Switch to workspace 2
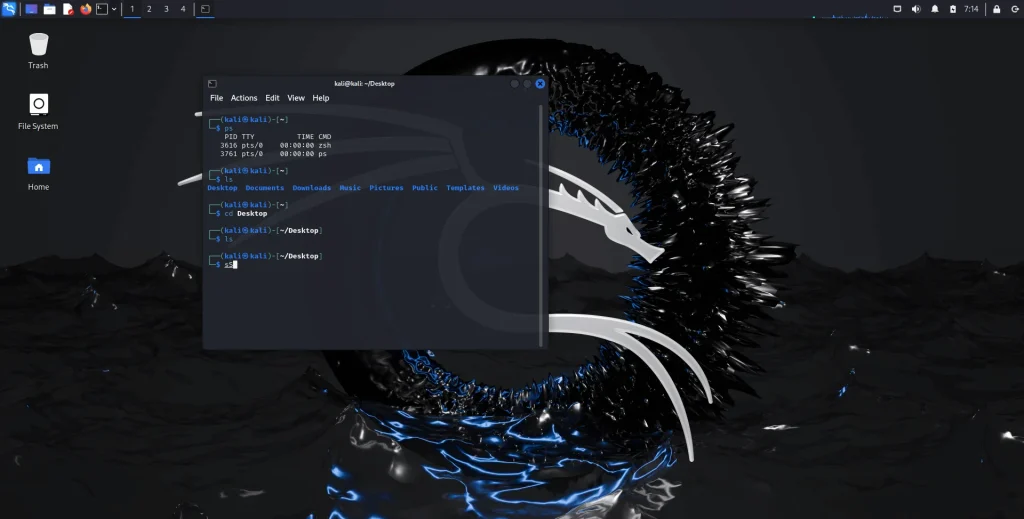Image resolution: width=1024 pixels, height=519 pixels. click(x=149, y=9)
